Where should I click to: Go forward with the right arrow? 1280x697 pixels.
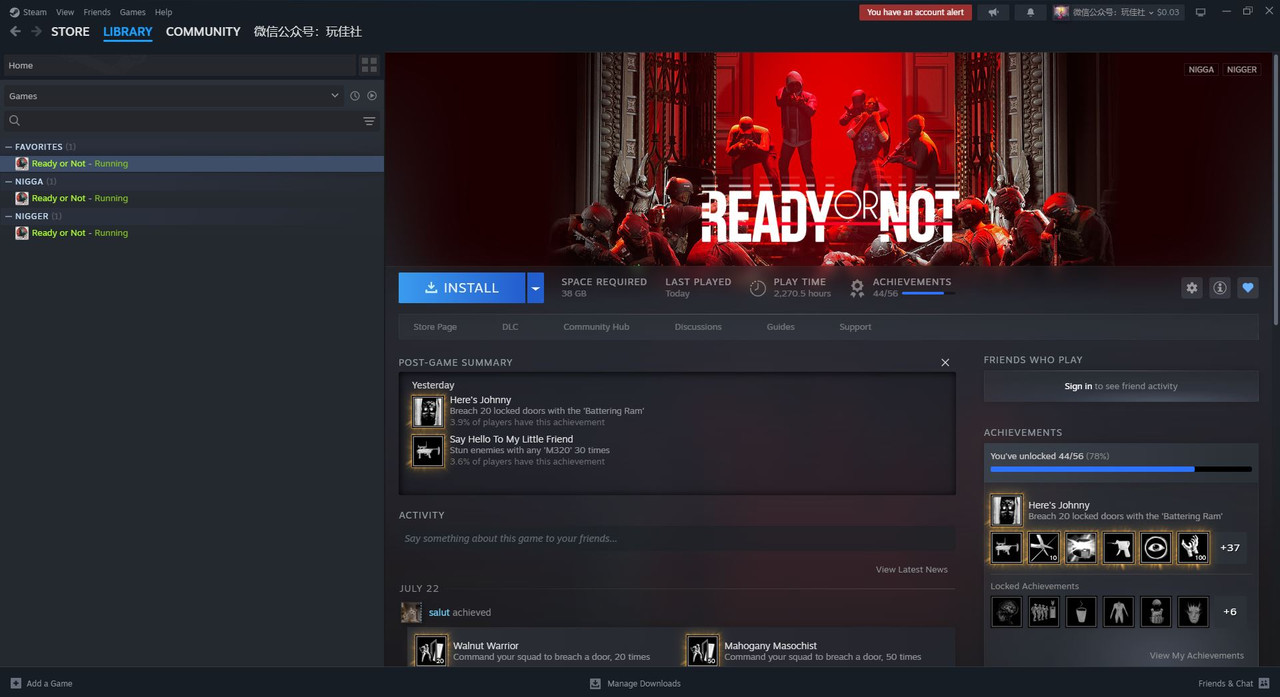tap(36, 31)
